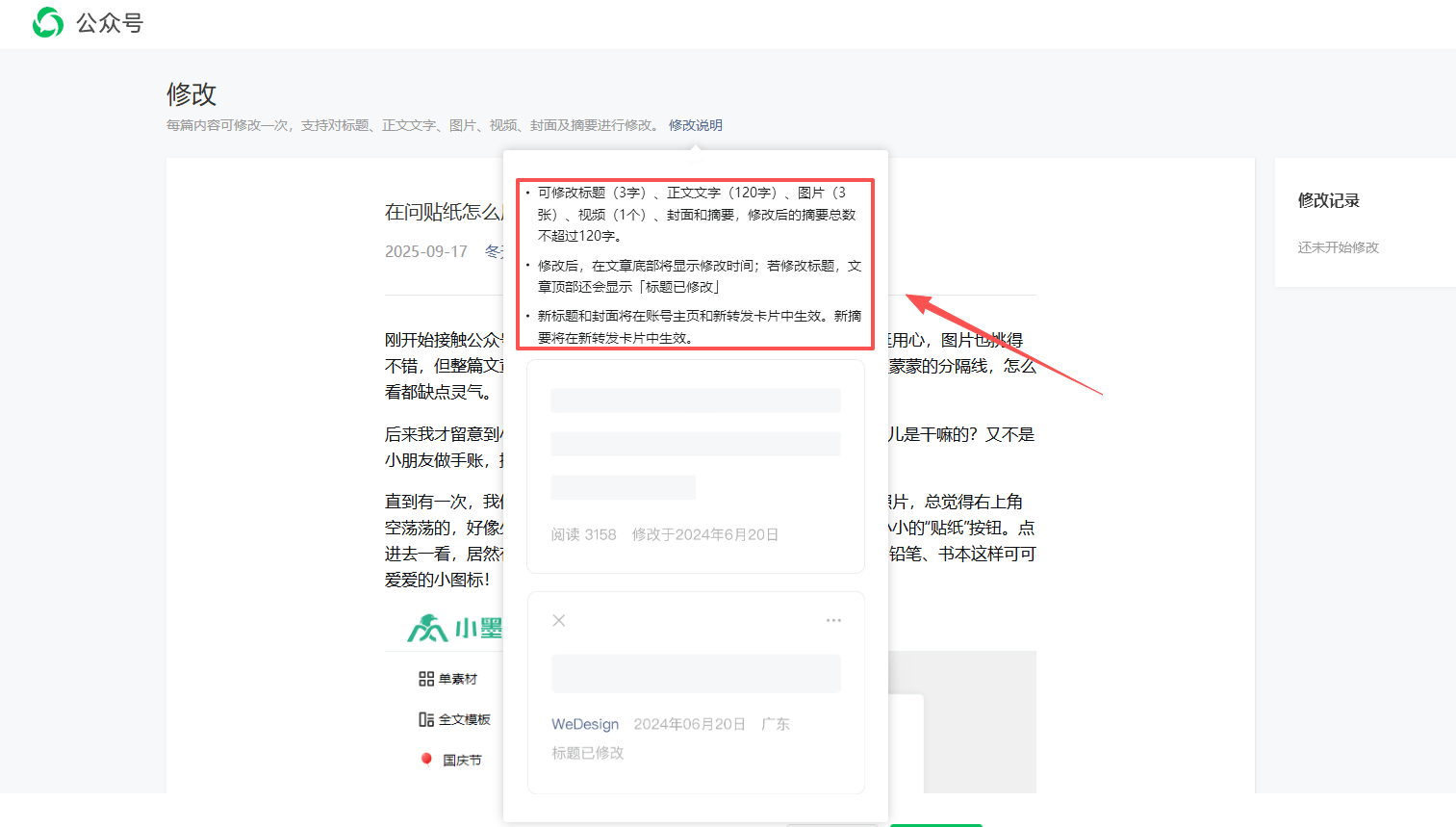Open the three-dot more menu in preview card

point(833,621)
